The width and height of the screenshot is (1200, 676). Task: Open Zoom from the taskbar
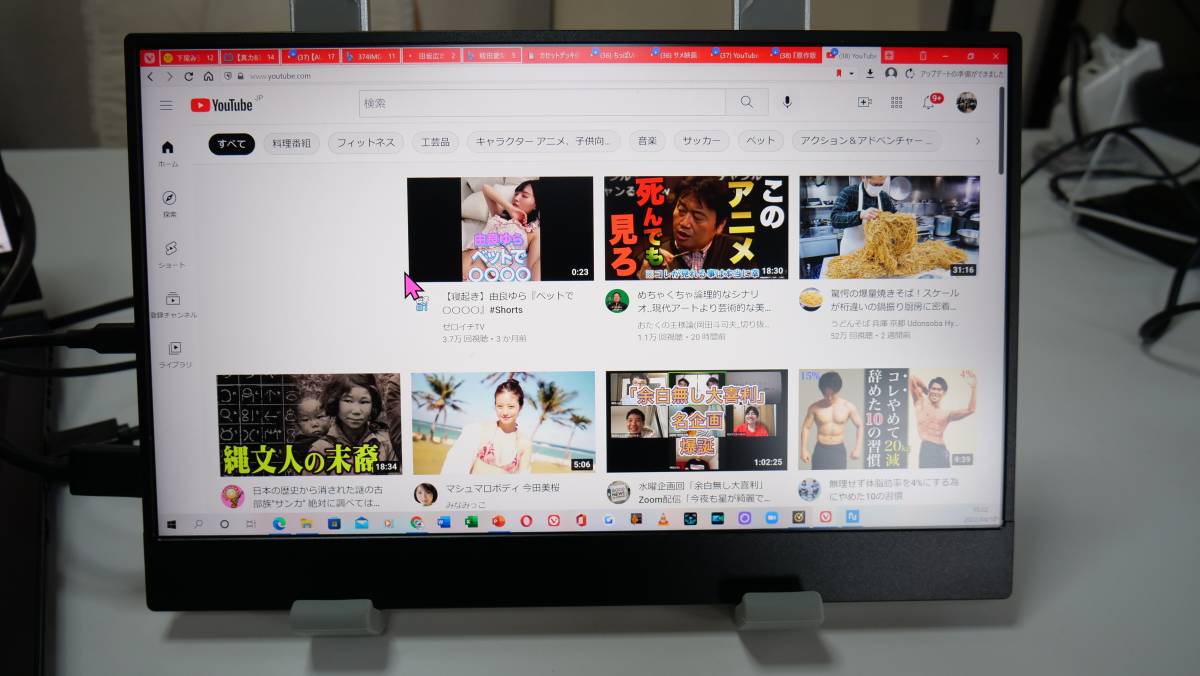(771, 518)
